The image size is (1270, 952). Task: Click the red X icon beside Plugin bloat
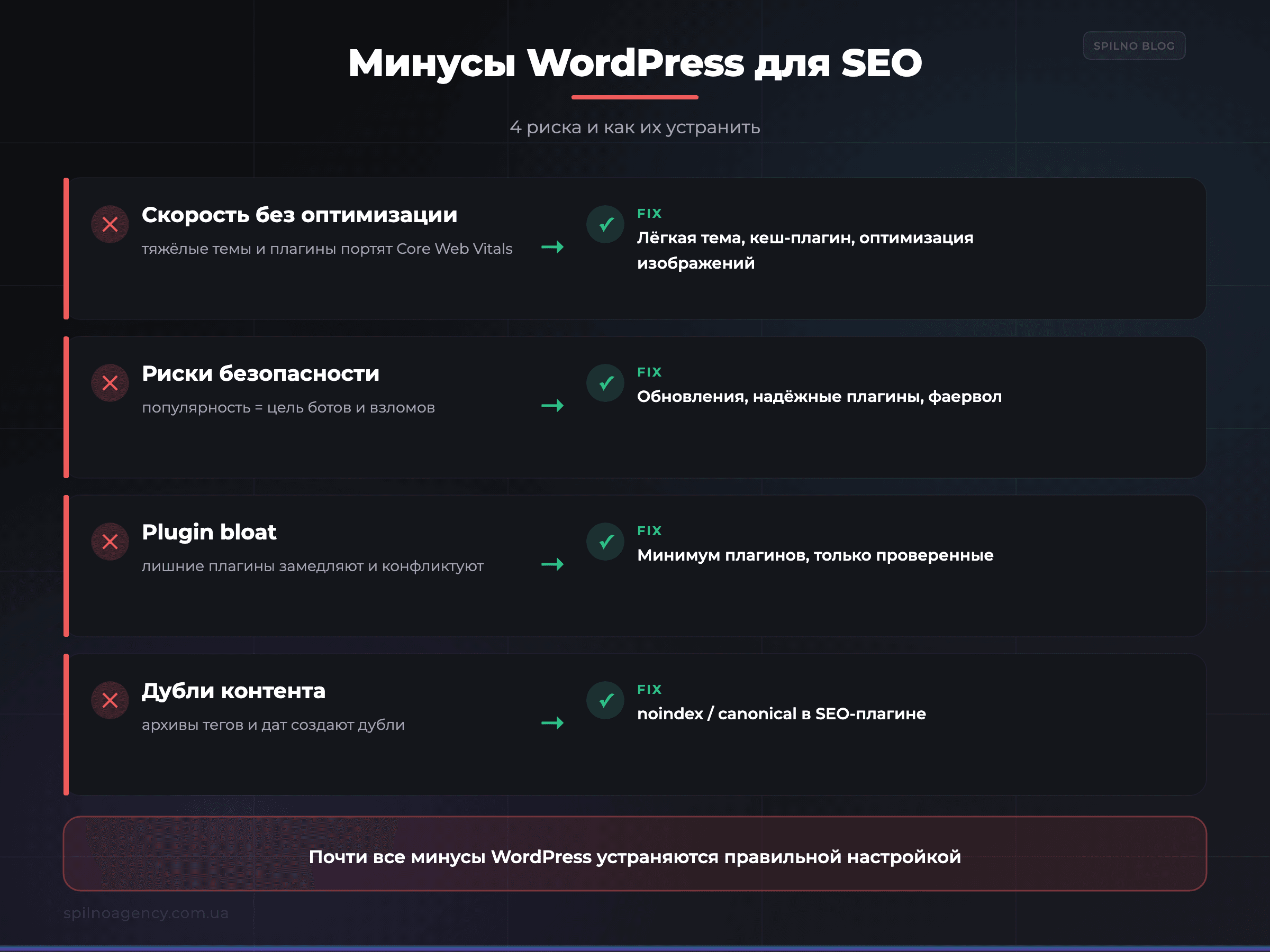[x=110, y=542]
